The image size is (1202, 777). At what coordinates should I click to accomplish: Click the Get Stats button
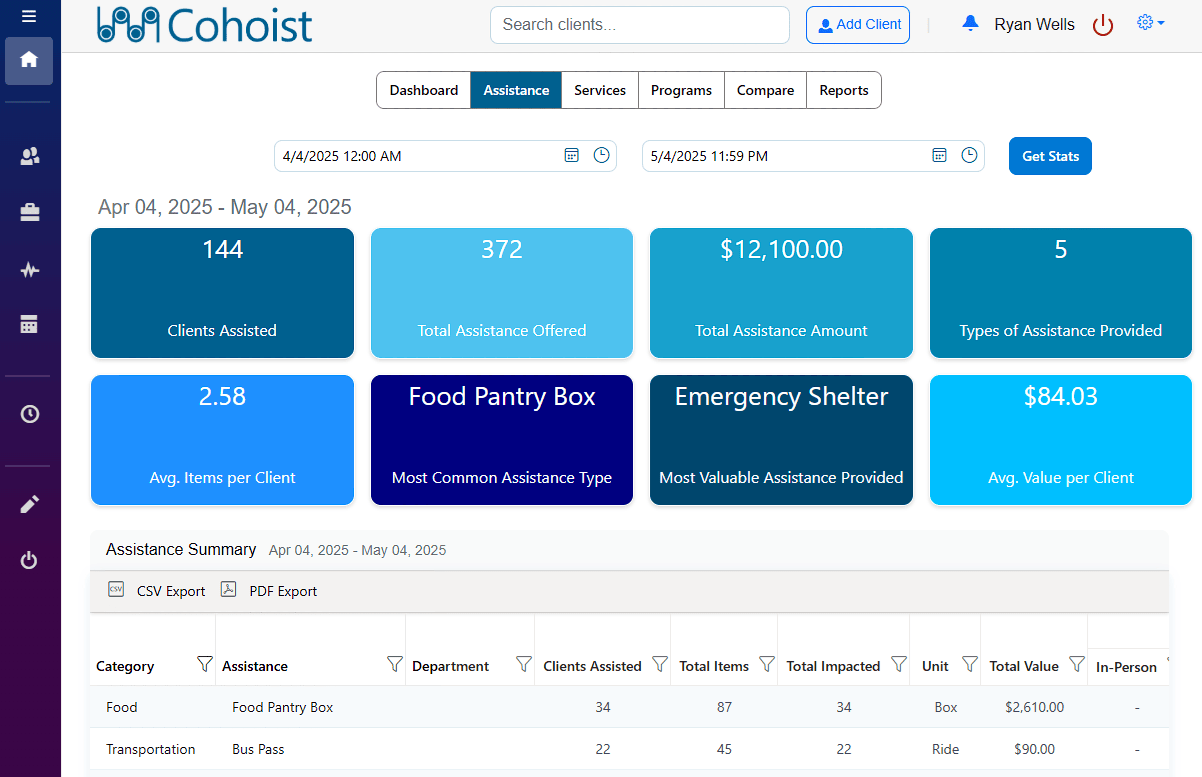pos(1050,156)
